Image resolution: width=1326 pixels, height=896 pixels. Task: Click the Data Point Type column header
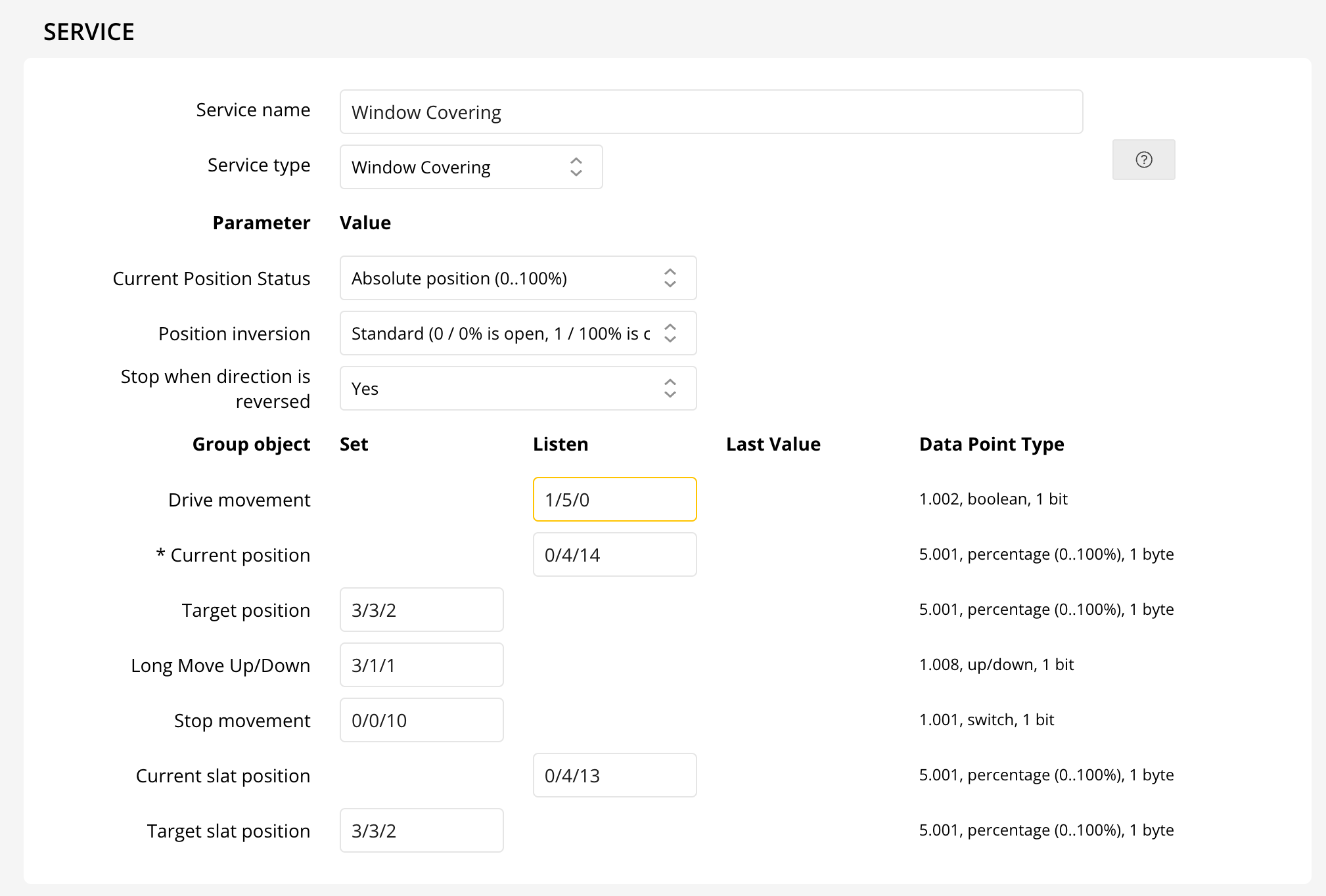click(991, 444)
